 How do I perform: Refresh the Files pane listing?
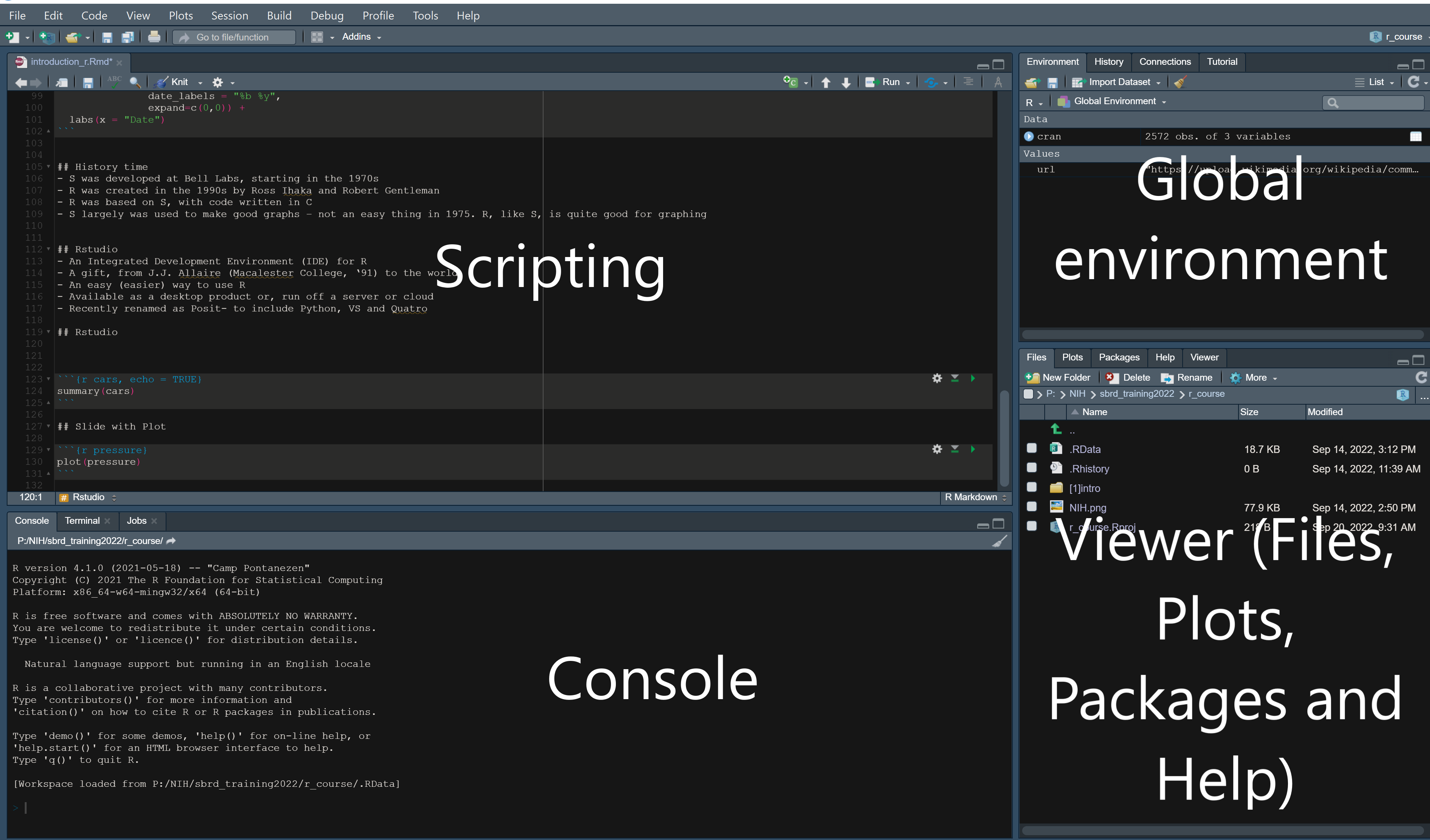1421,378
